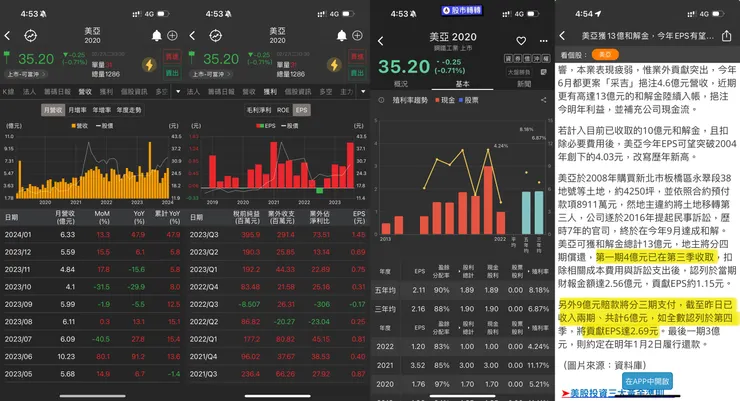Expand tab list arrow on the EPS screen
Screen dimensions: 740x401
click(363, 91)
